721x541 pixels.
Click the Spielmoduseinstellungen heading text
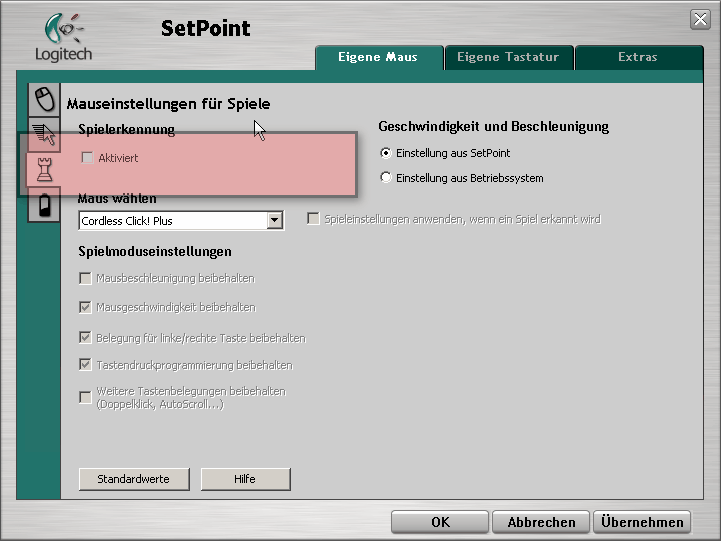[155, 251]
